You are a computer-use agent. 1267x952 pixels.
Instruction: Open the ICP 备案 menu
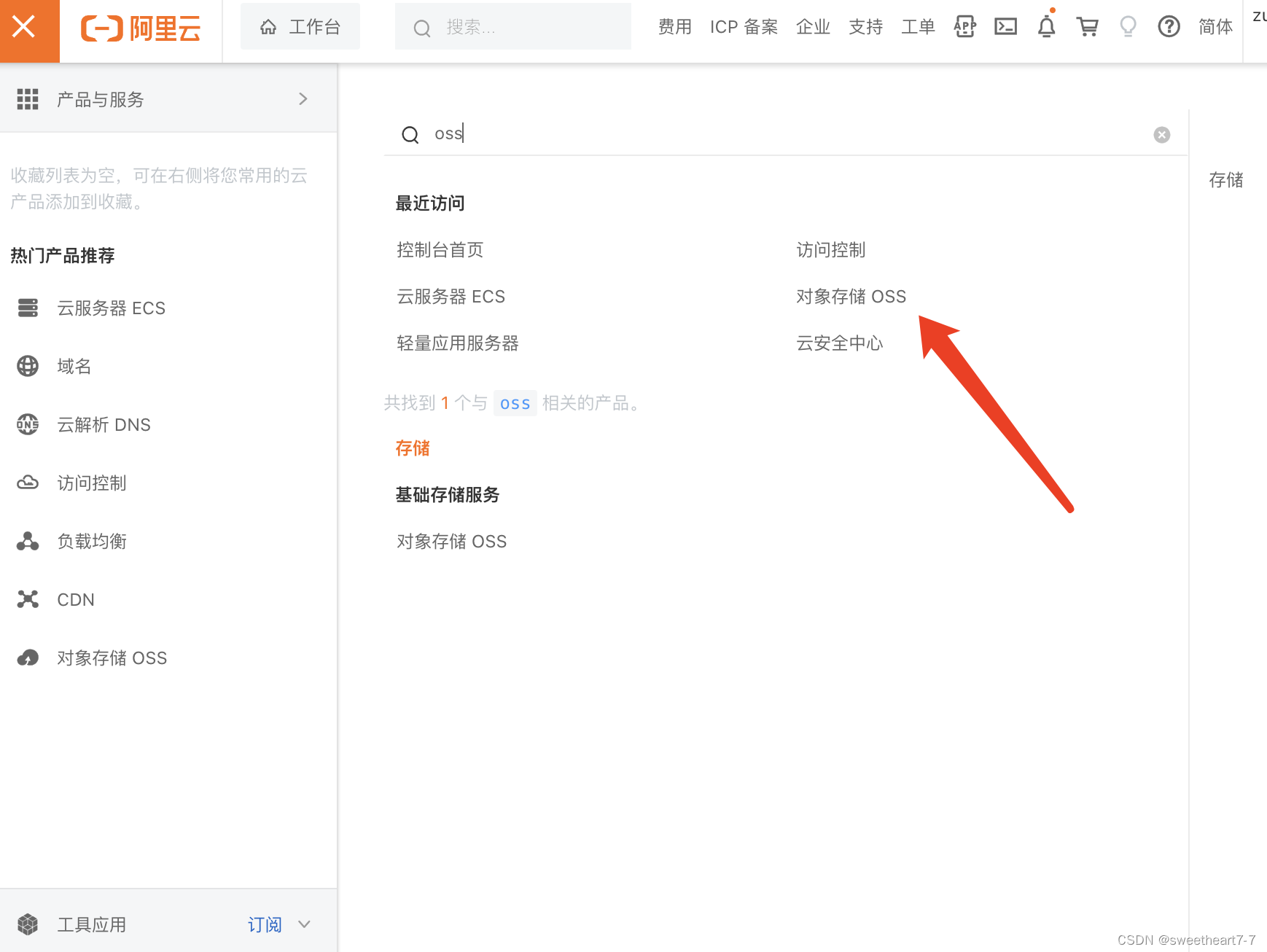[x=744, y=27]
